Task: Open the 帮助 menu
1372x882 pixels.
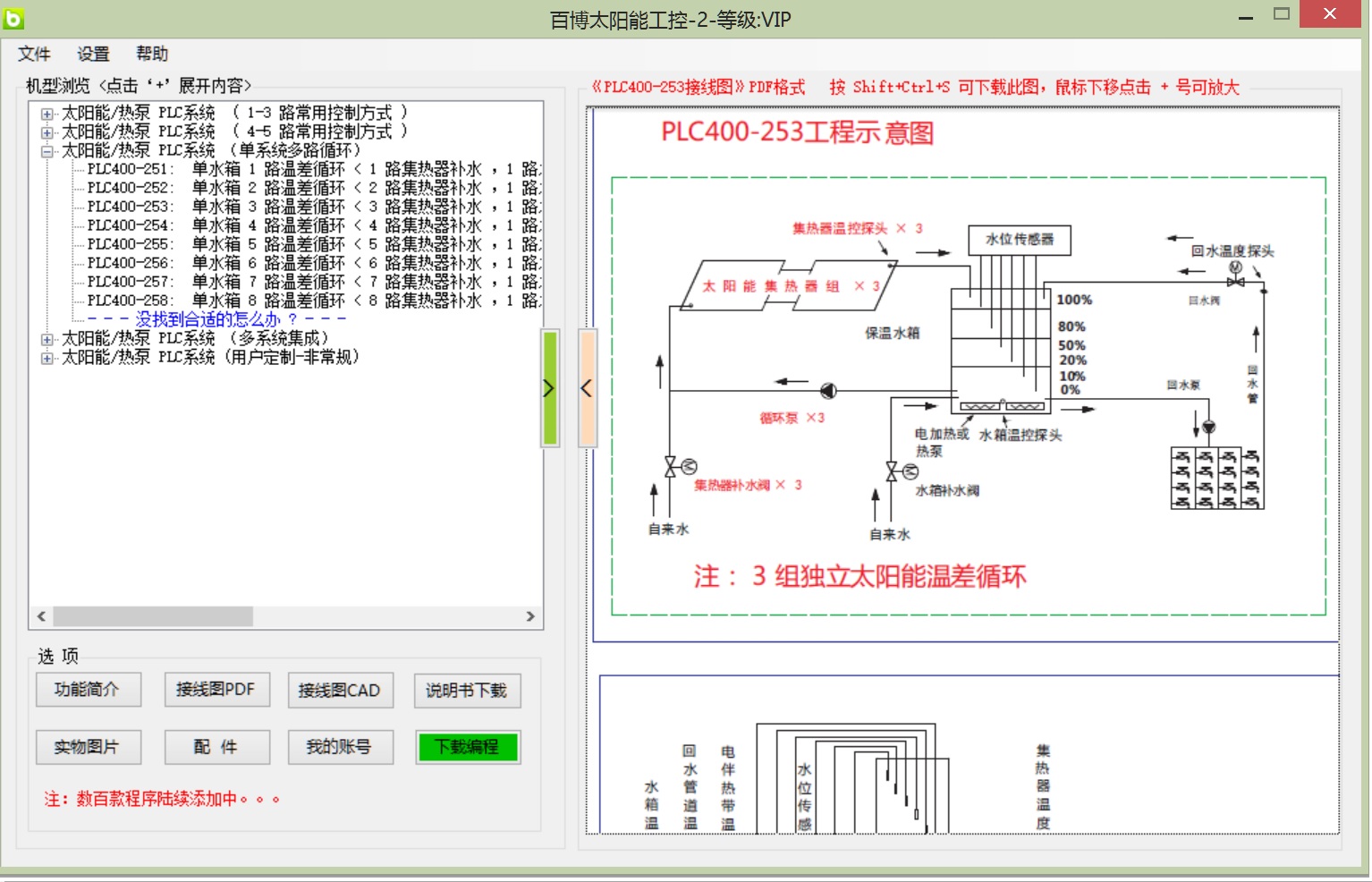Action: click(x=152, y=54)
